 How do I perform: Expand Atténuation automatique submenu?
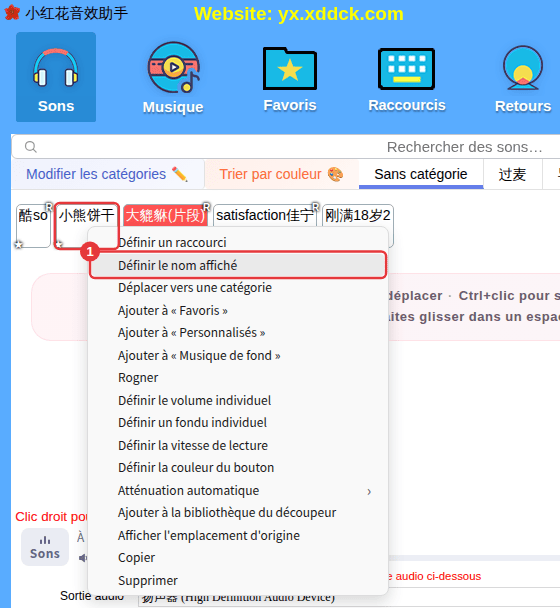click(x=238, y=491)
